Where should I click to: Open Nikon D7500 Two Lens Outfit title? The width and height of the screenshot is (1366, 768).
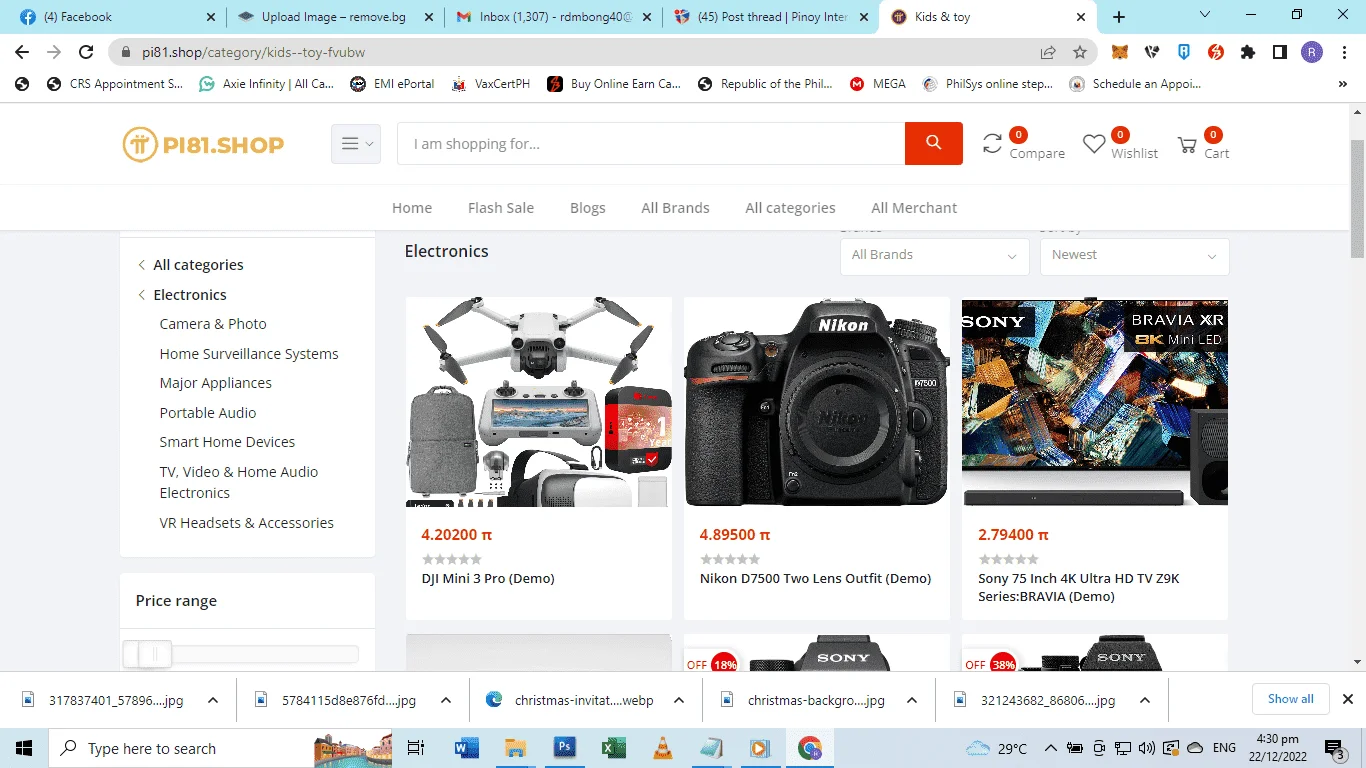815,578
